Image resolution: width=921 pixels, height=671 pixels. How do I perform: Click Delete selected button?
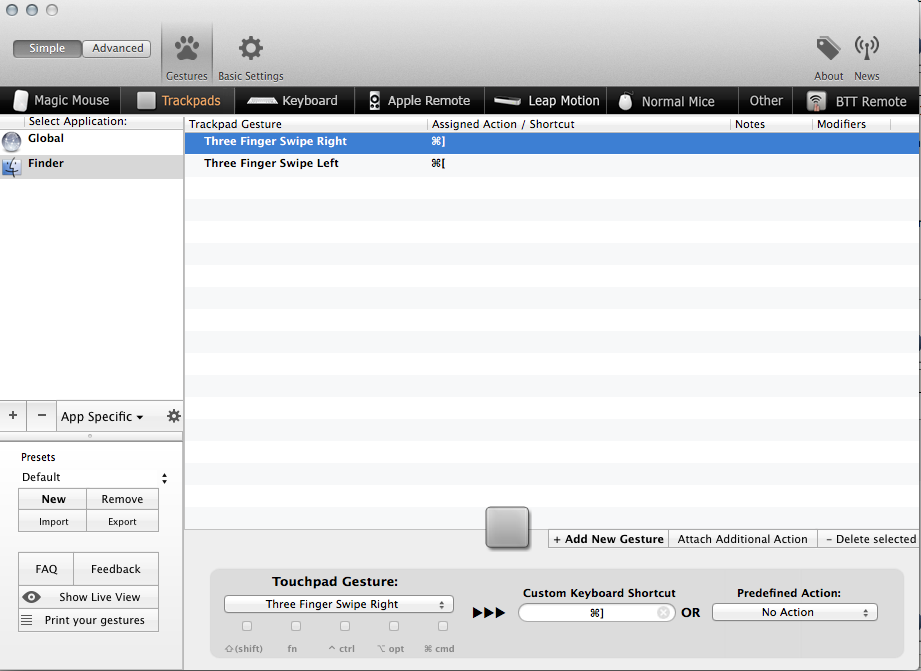pyautogui.click(x=870, y=539)
